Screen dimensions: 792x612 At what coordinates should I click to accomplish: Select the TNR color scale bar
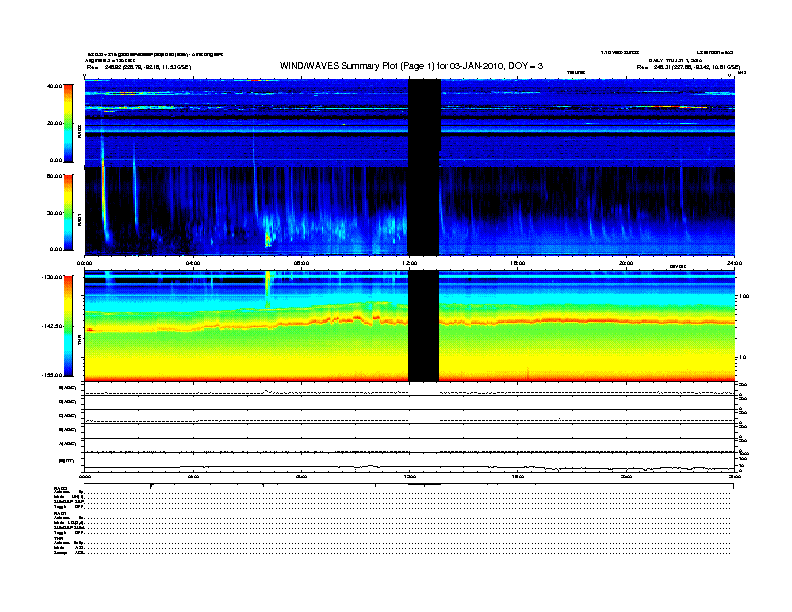pos(68,326)
